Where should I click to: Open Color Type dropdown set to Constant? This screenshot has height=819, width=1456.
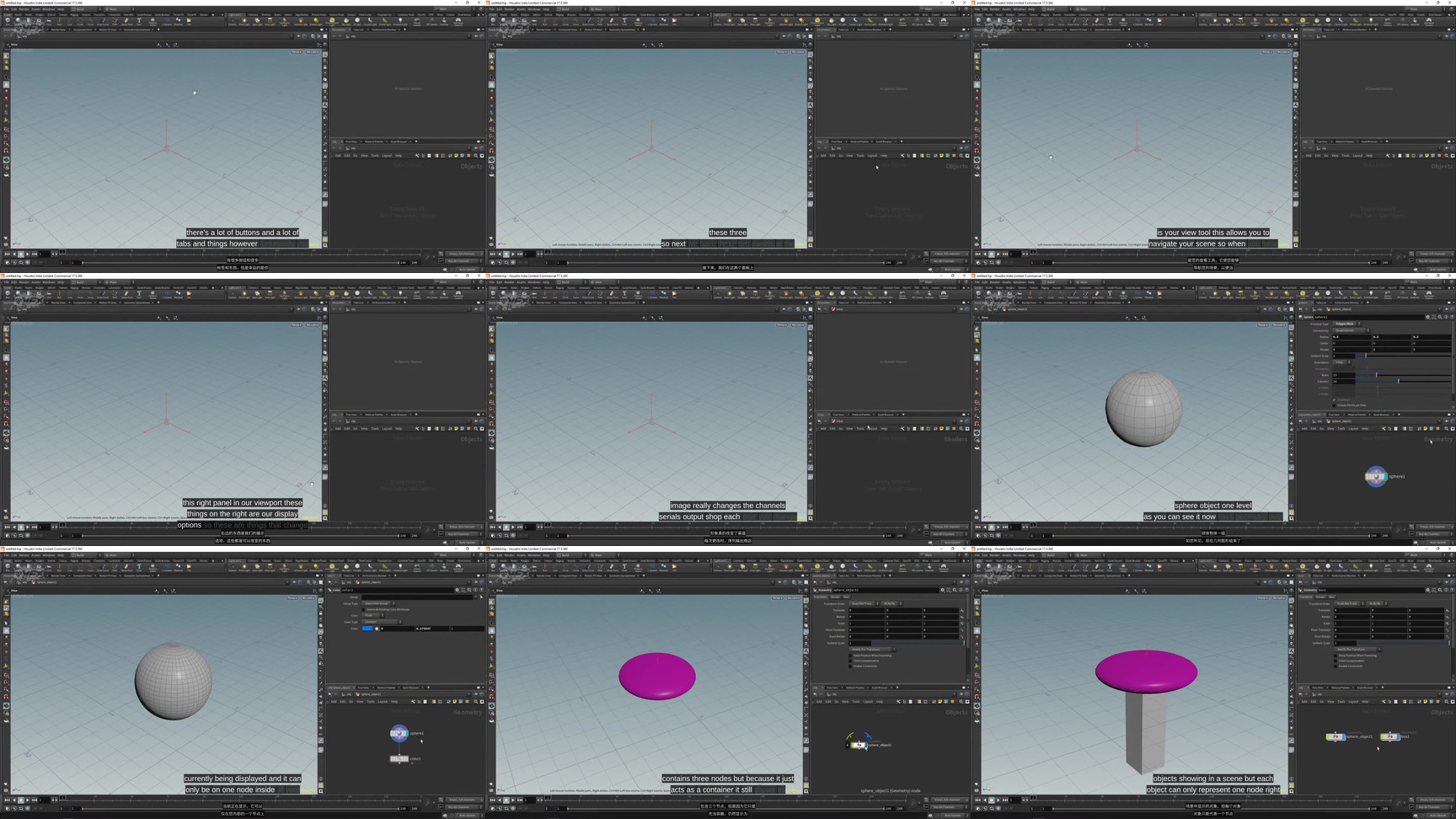coord(383,622)
